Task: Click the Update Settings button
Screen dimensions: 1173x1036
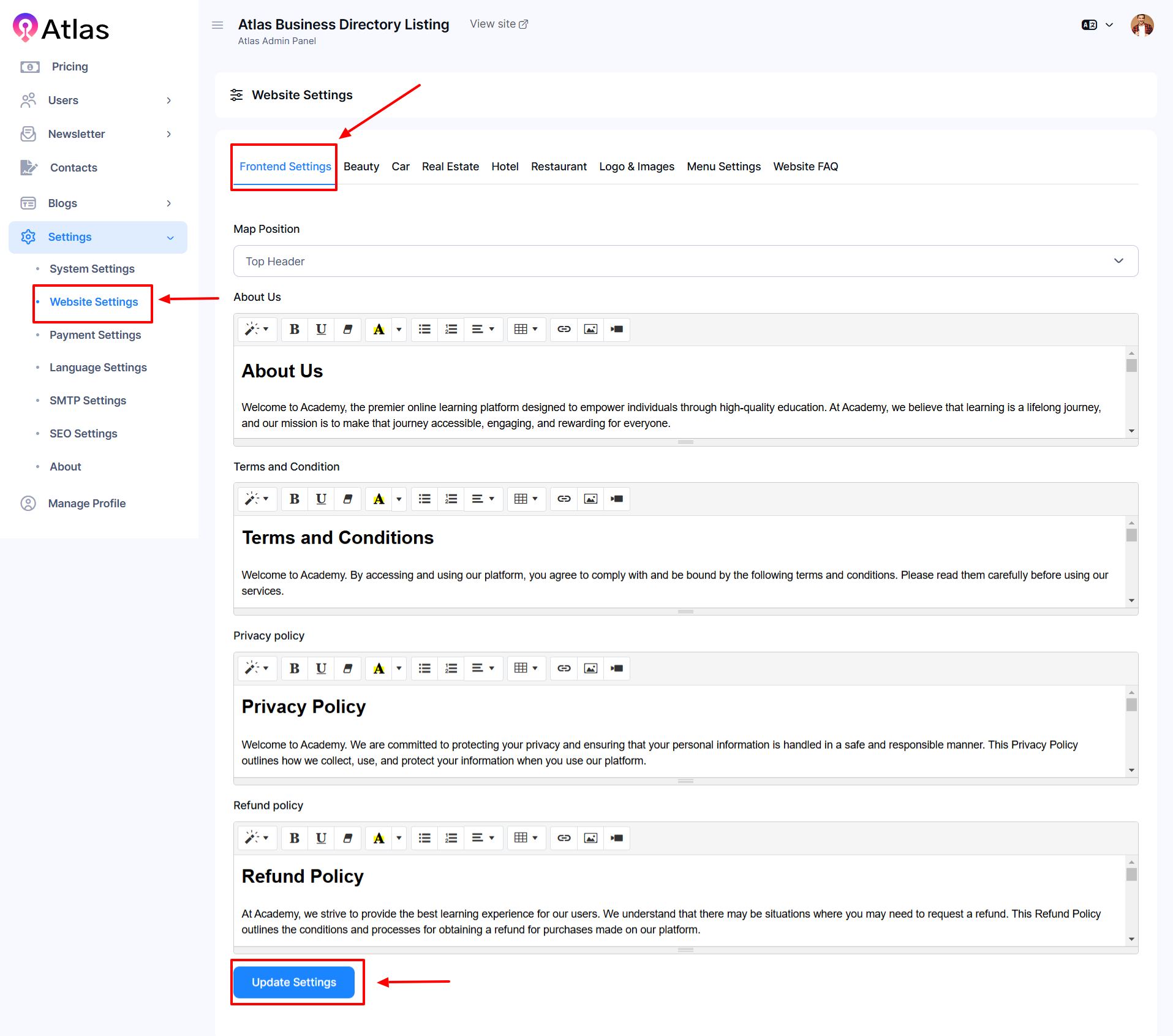Action: click(294, 982)
